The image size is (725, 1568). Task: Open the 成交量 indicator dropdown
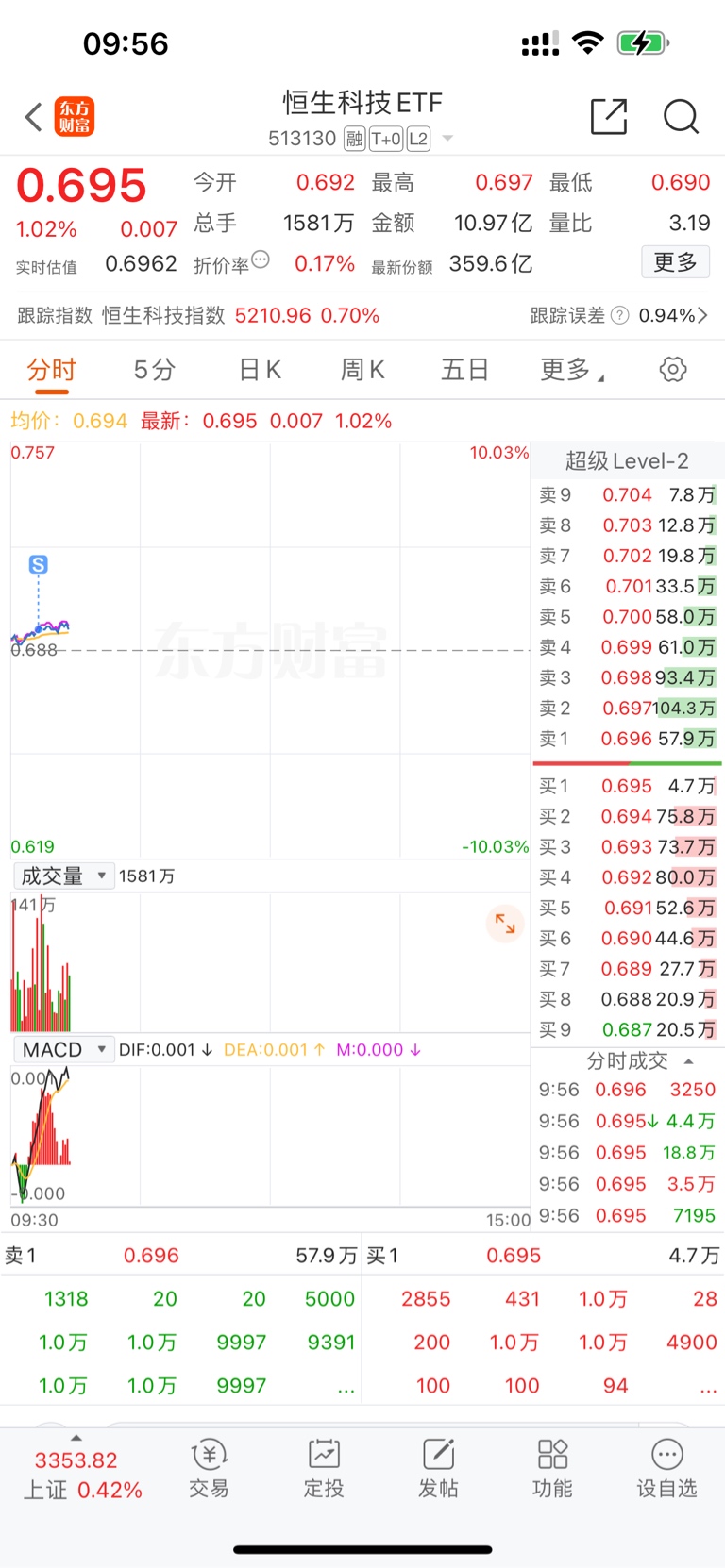tap(63, 876)
